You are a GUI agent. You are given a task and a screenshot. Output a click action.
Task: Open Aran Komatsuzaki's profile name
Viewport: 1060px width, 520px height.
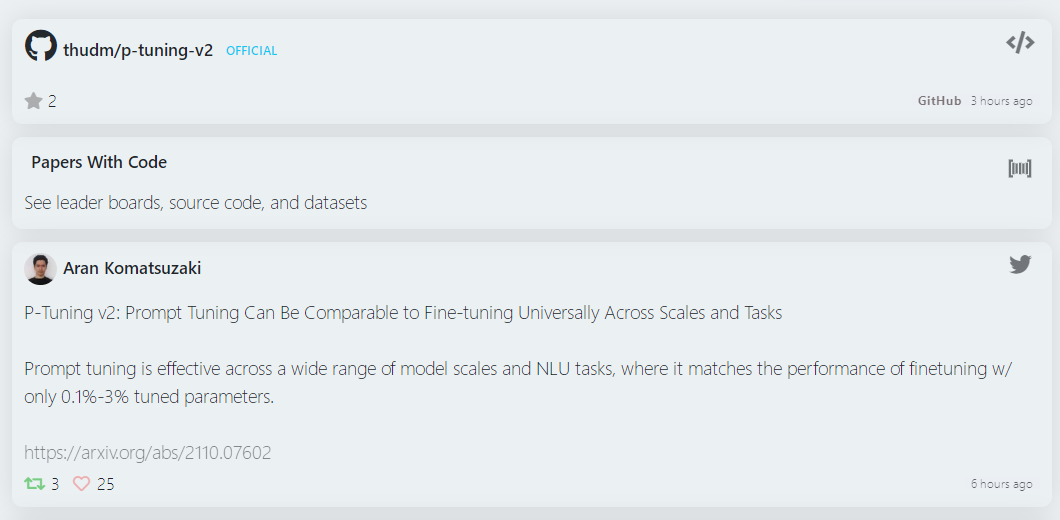click(x=132, y=268)
